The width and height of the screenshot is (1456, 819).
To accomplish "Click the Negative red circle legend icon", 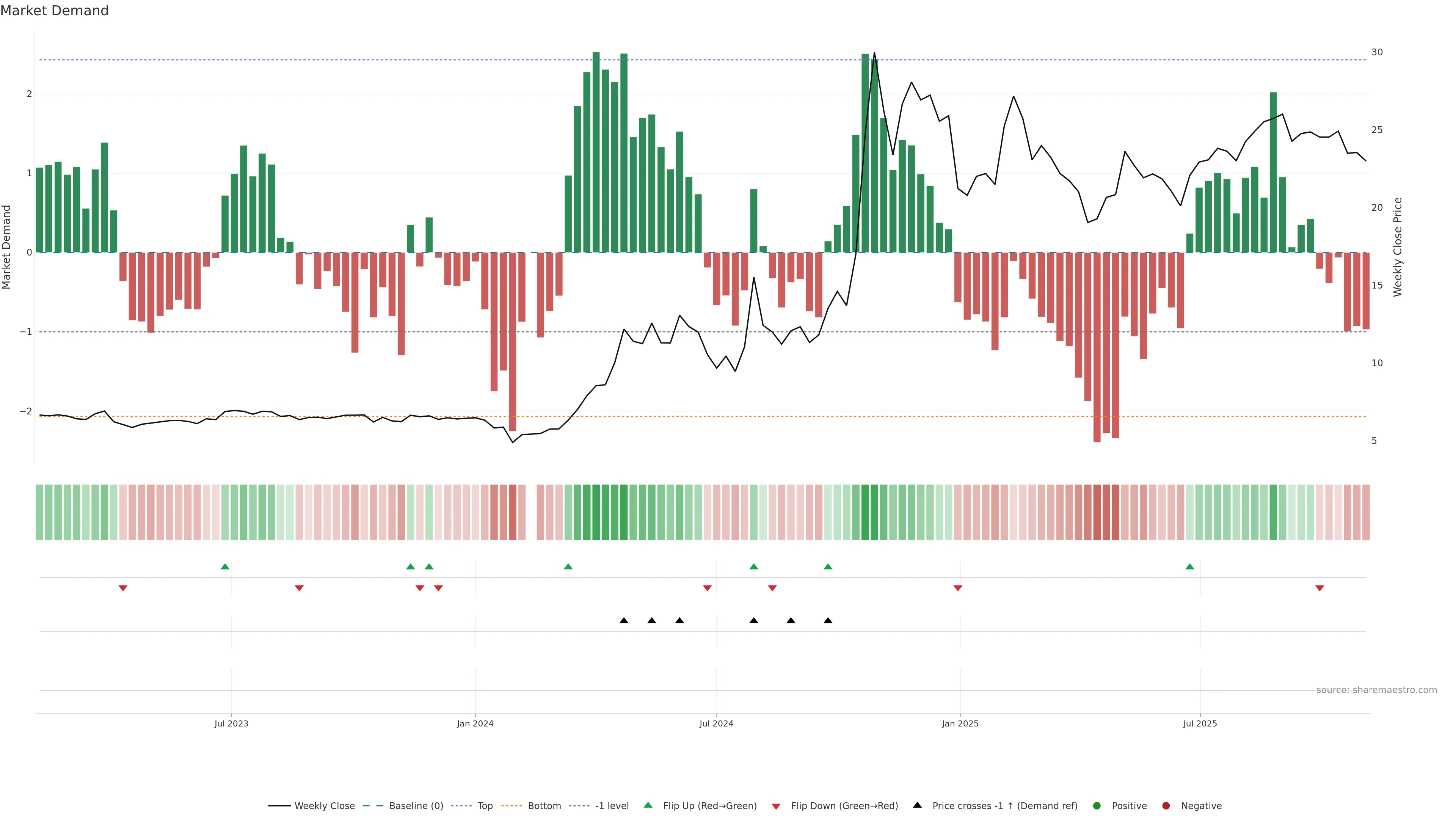I will pos(1166,806).
